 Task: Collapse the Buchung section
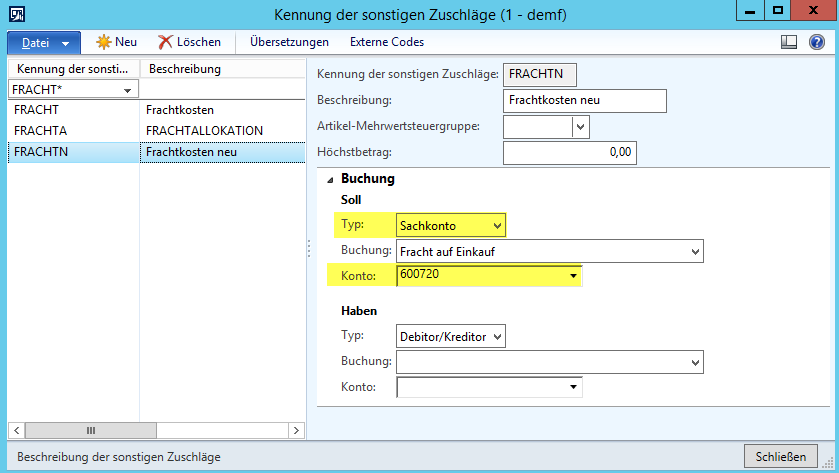[x=327, y=179]
